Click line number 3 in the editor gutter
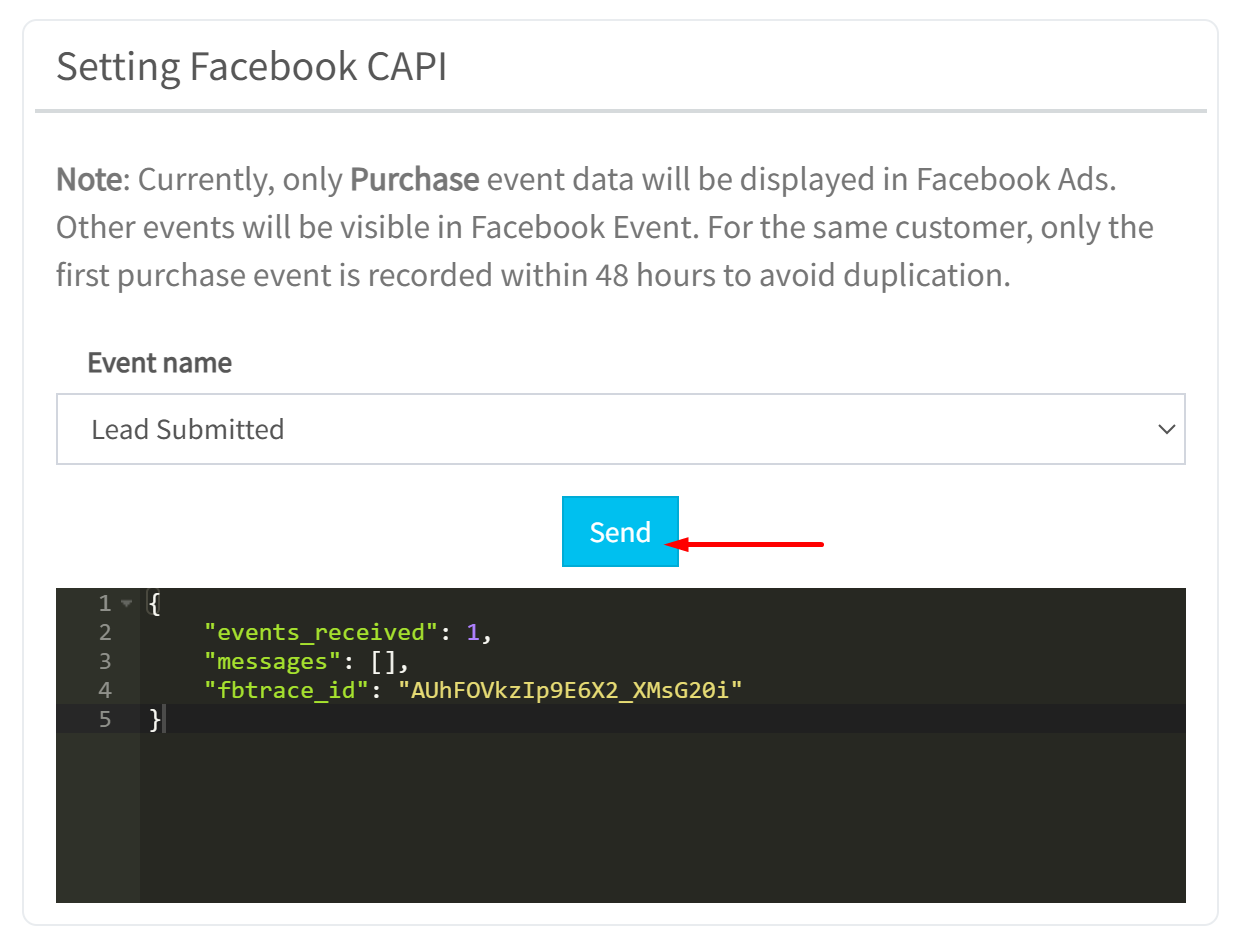This screenshot has width=1242, height=944. tap(105, 661)
